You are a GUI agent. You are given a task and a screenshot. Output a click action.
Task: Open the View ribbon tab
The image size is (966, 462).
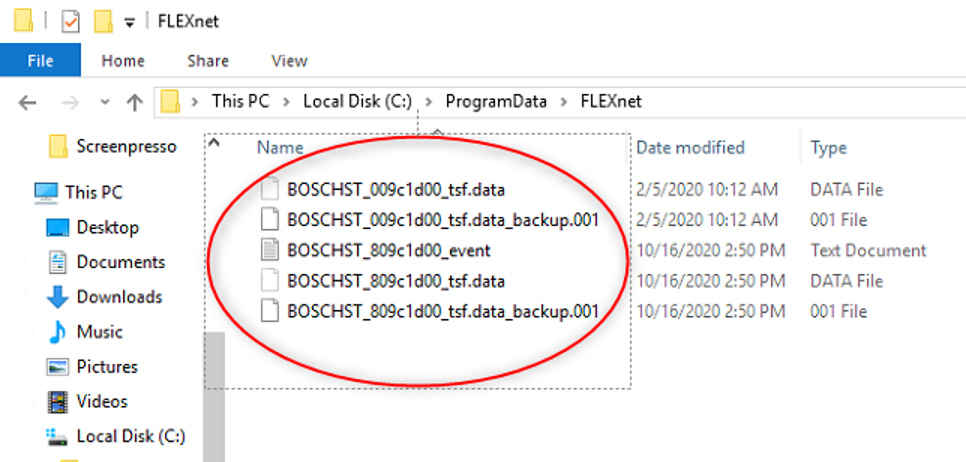(289, 61)
